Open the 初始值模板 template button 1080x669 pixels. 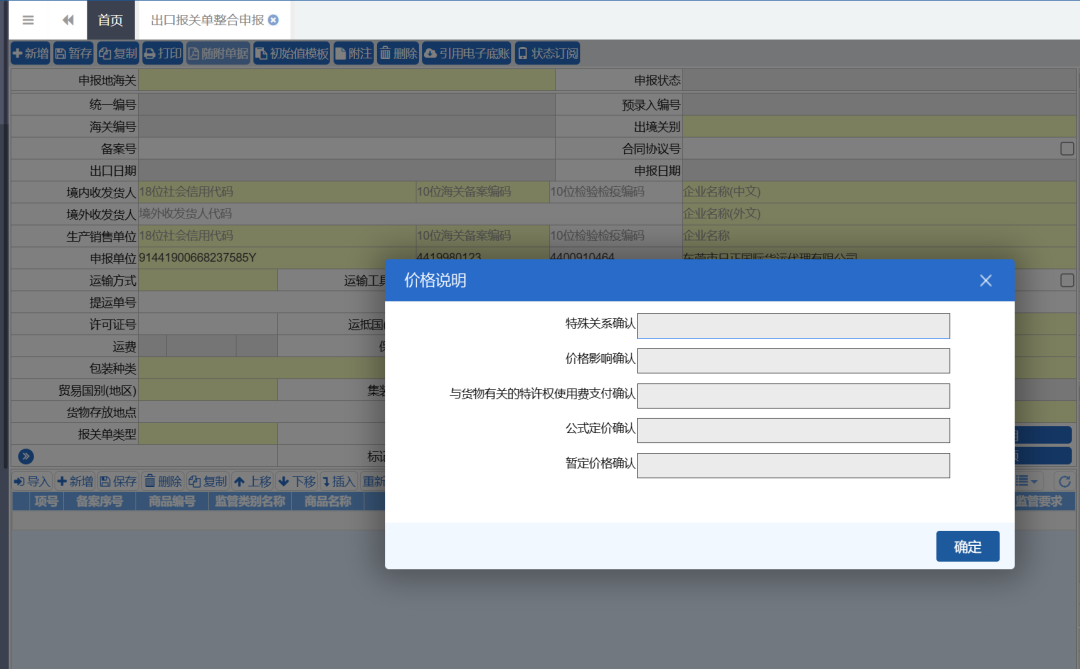pos(291,54)
